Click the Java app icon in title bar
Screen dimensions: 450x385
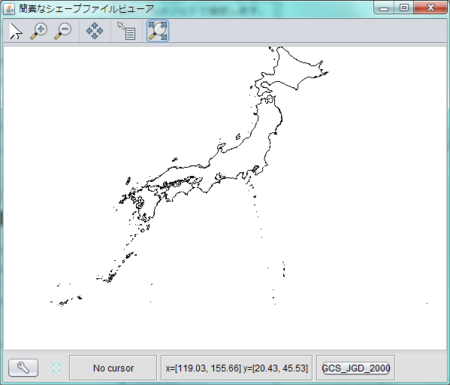pos(9,8)
